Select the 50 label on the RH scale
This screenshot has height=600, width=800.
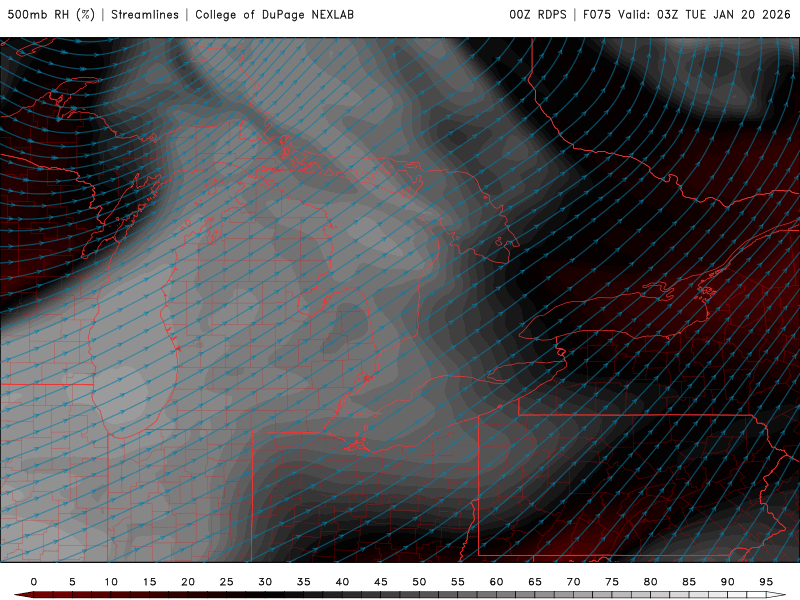click(x=419, y=582)
